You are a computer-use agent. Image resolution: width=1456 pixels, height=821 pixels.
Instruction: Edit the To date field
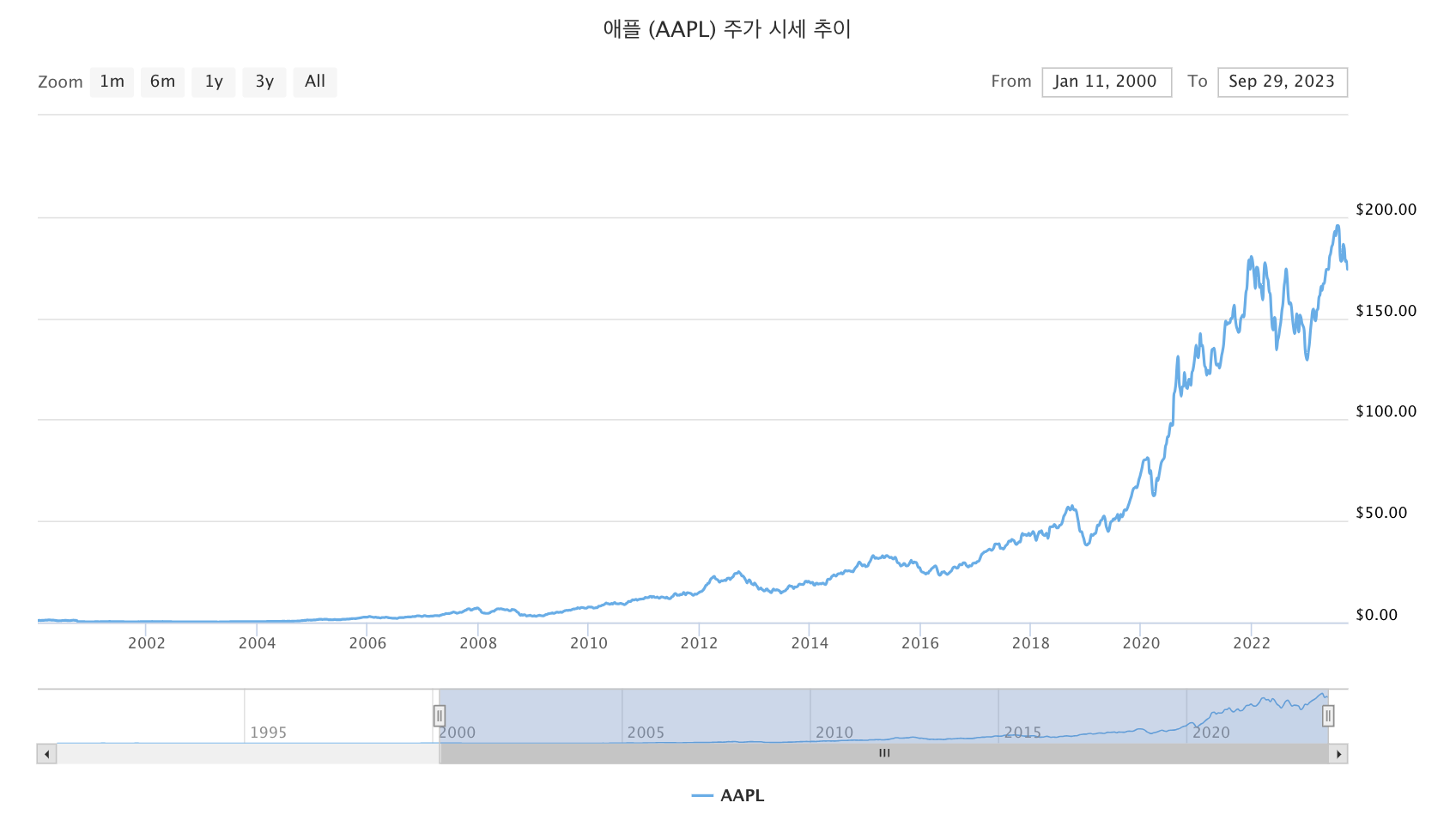(x=1283, y=82)
